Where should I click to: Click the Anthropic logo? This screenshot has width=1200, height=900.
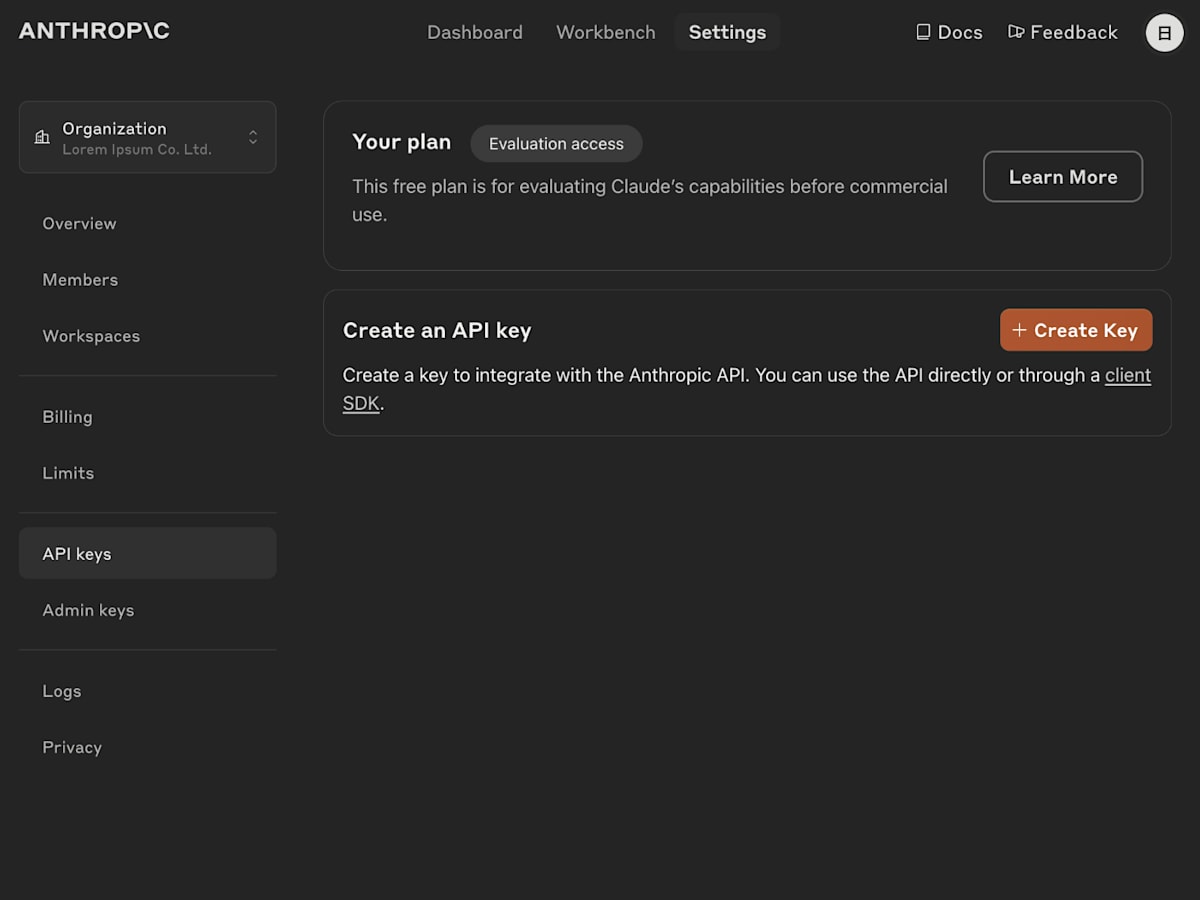pos(94,31)
